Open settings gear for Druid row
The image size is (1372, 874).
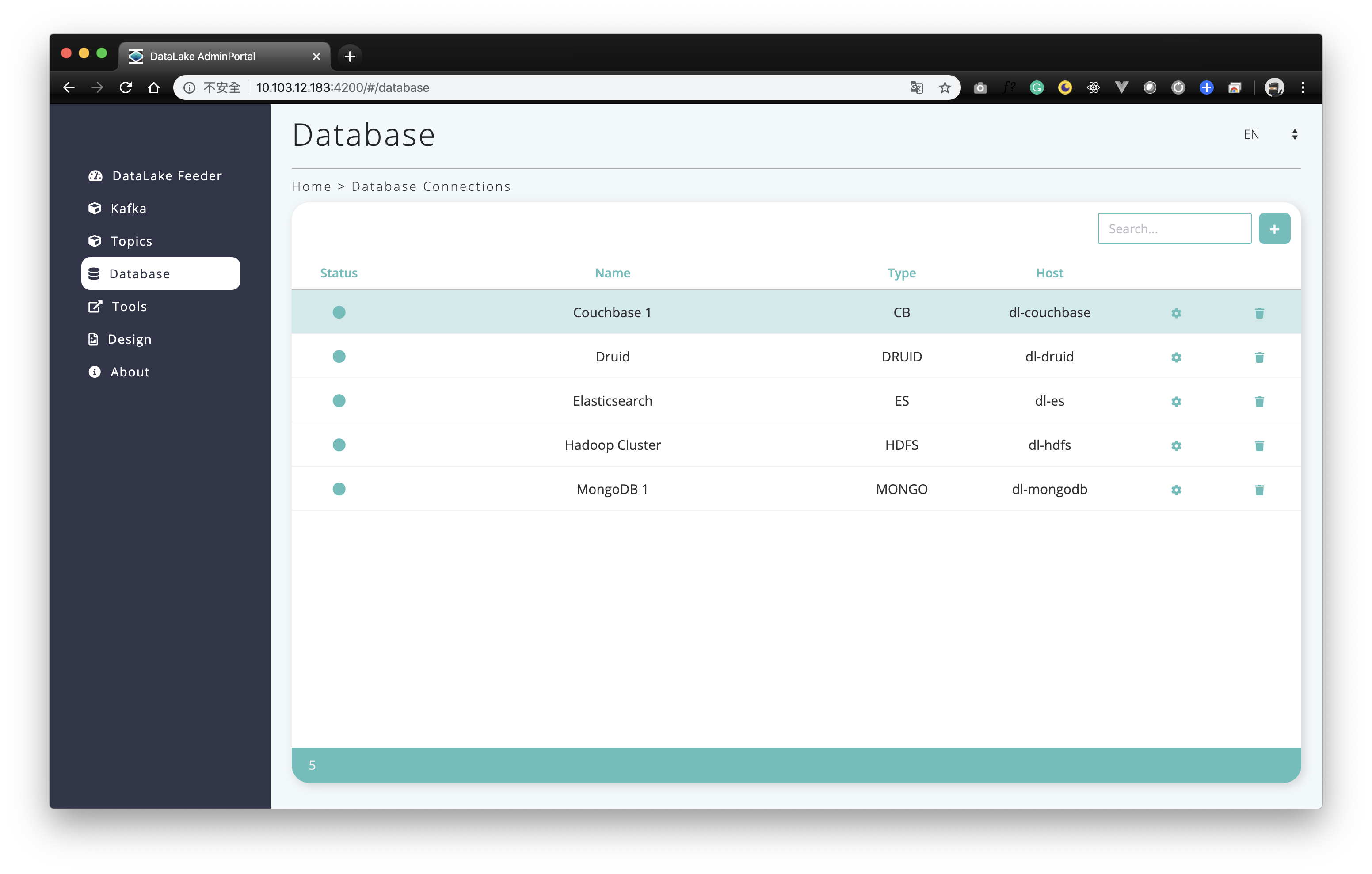[x=1176, y=357]
